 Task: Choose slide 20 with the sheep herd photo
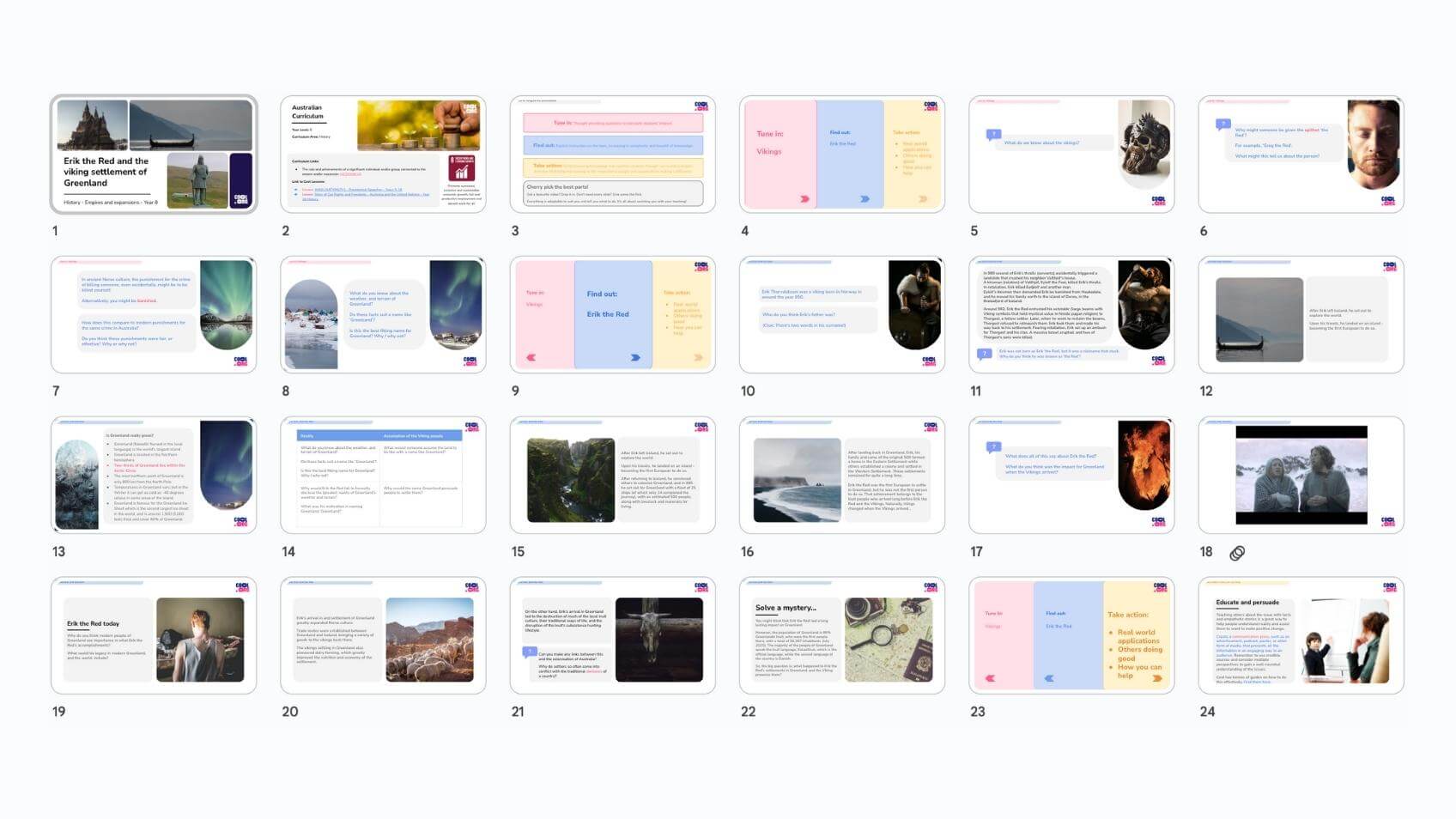pos(383,635)
